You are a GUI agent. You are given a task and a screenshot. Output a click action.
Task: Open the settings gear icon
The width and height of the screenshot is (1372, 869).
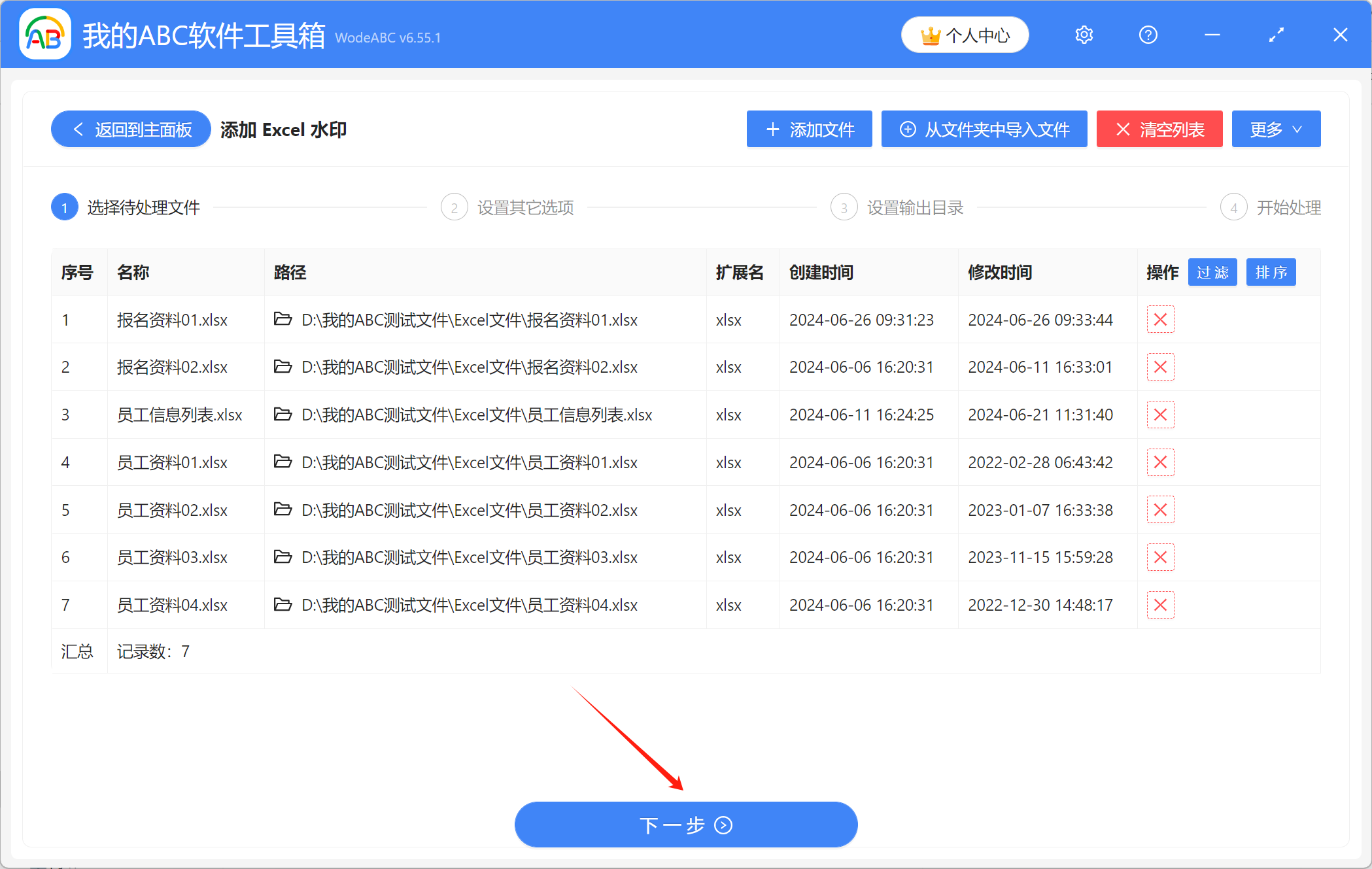click(x=1084, y=35)
